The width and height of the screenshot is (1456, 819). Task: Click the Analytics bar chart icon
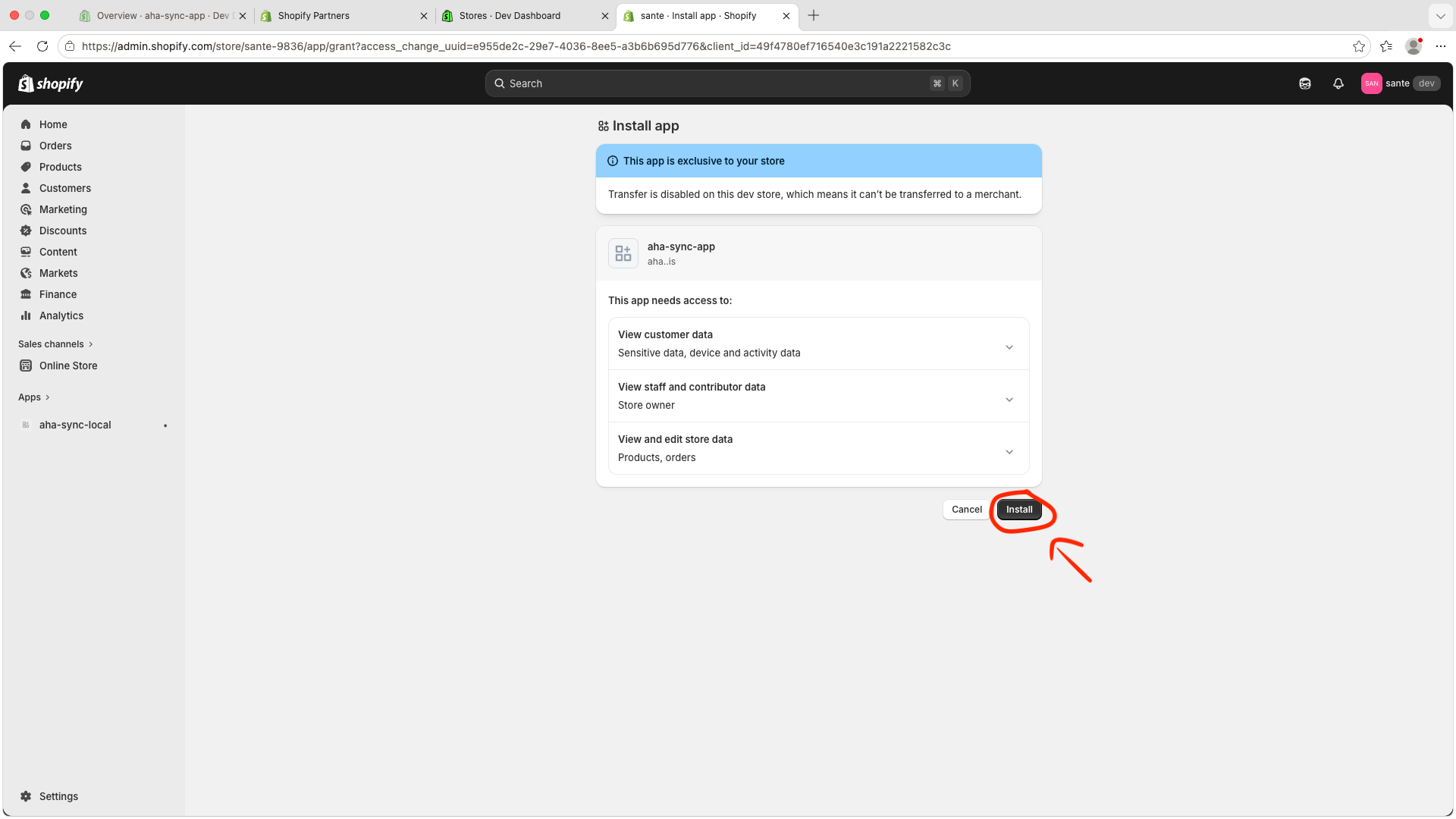pyautogui.click(x=26, y=315)
